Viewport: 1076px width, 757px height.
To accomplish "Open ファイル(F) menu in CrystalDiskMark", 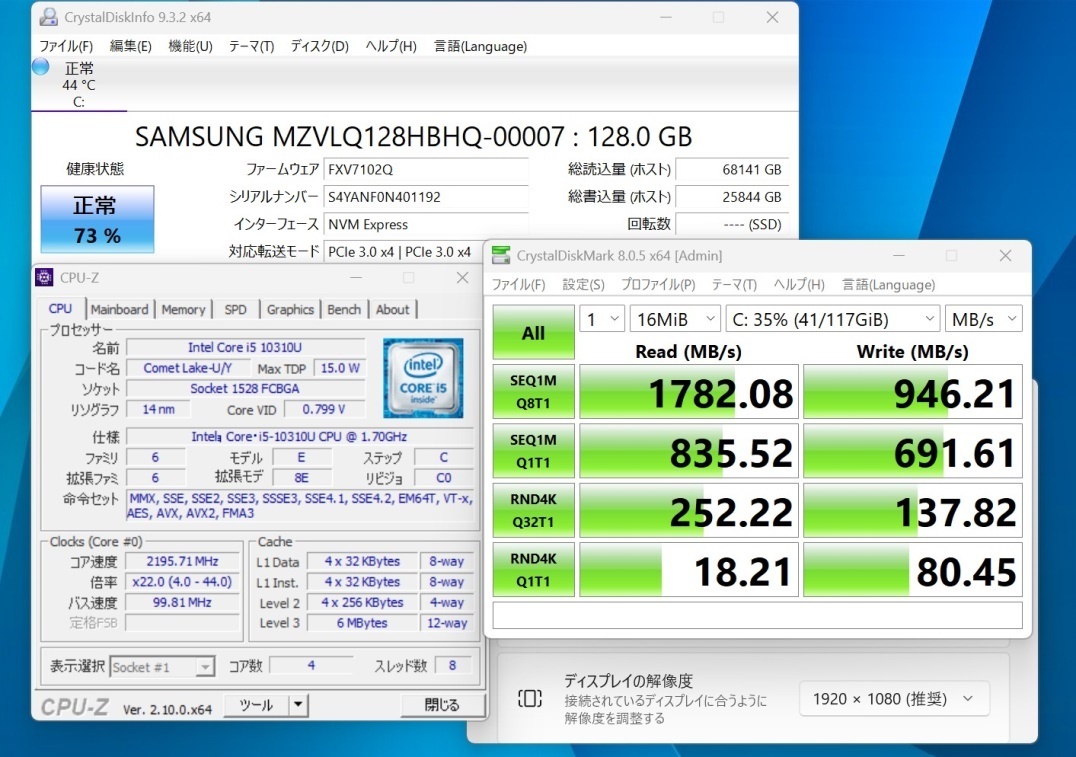I will (x=518, y=284).
